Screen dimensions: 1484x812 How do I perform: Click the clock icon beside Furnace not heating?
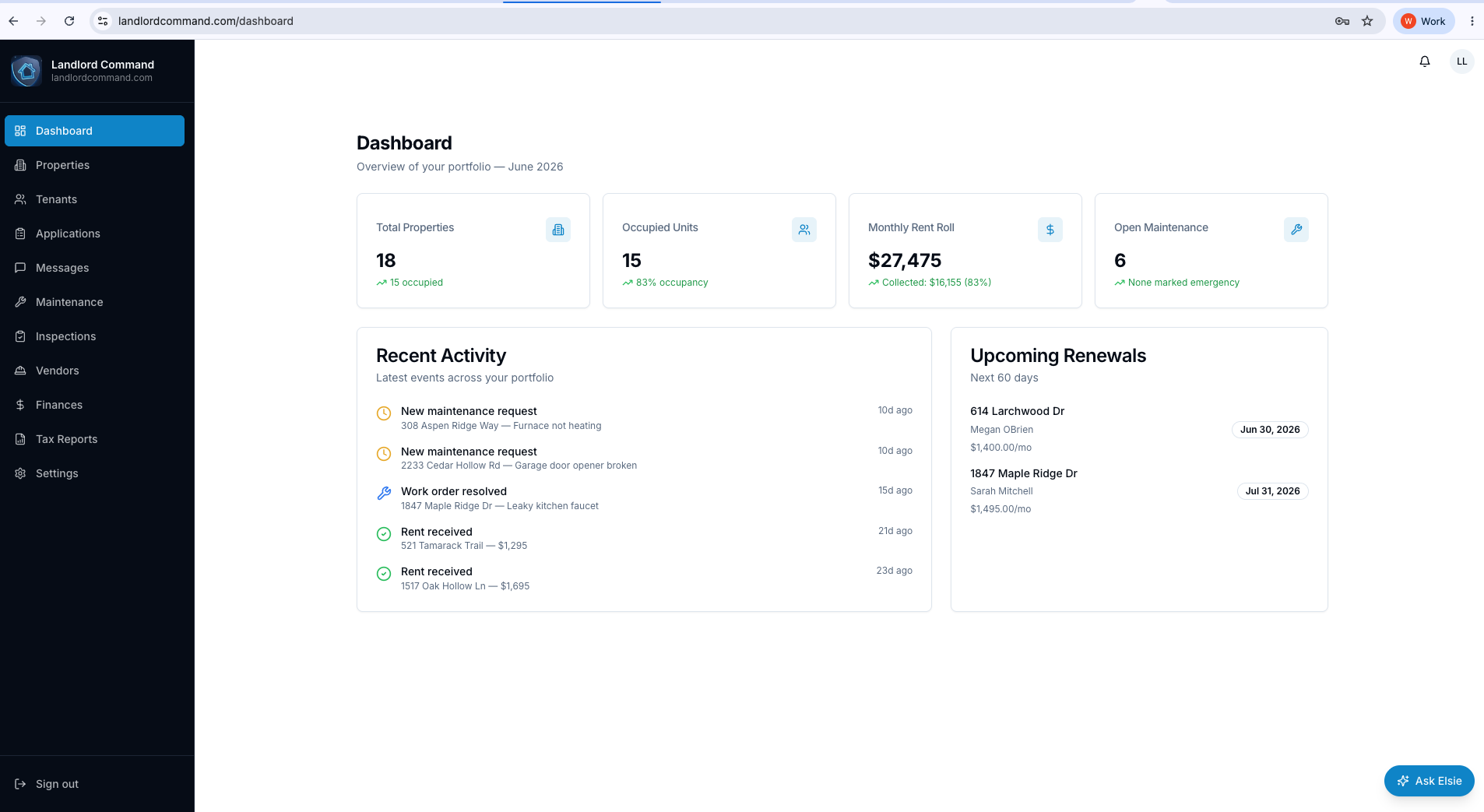(384, 413)
